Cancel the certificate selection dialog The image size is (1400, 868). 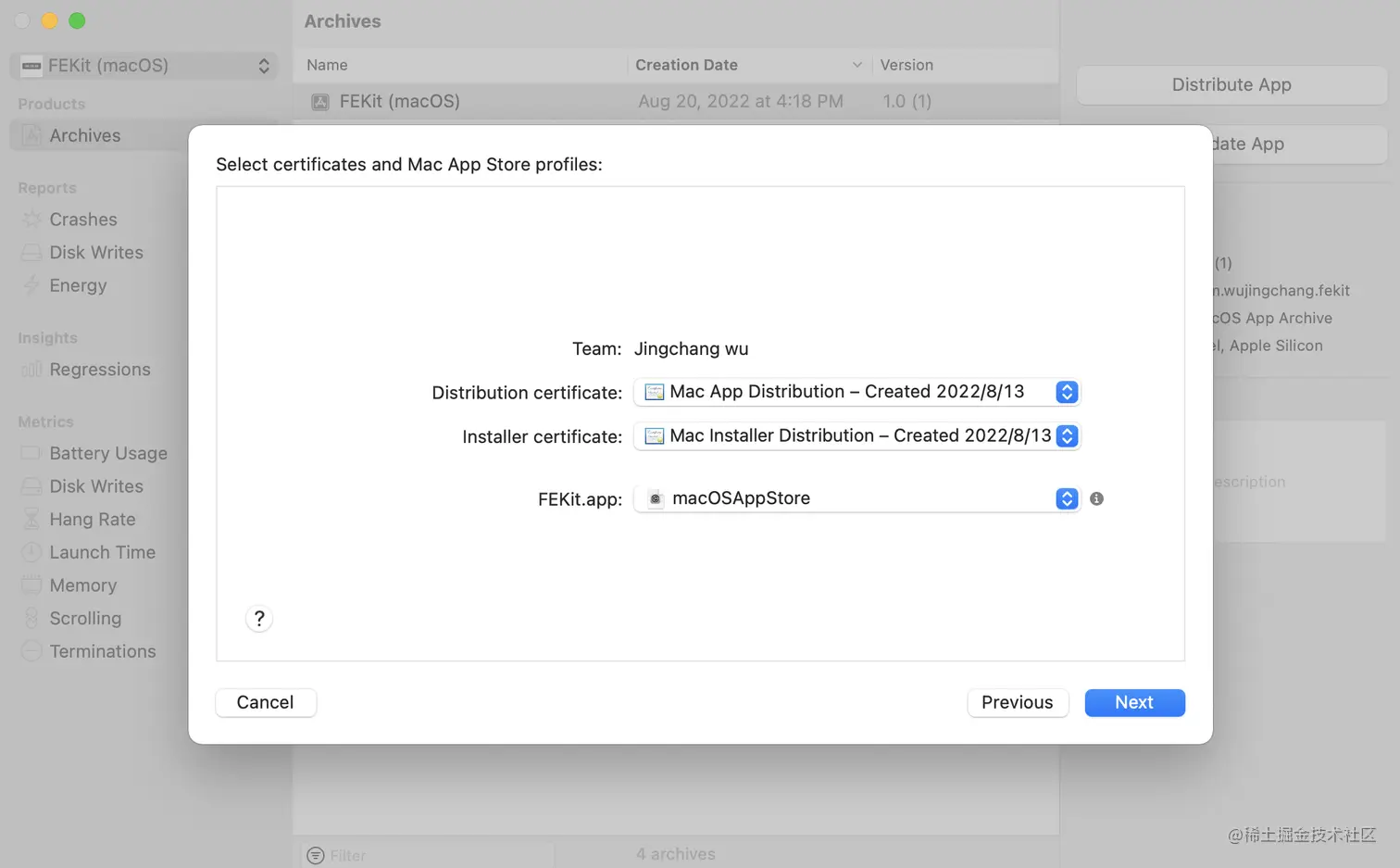pos(265,702)
